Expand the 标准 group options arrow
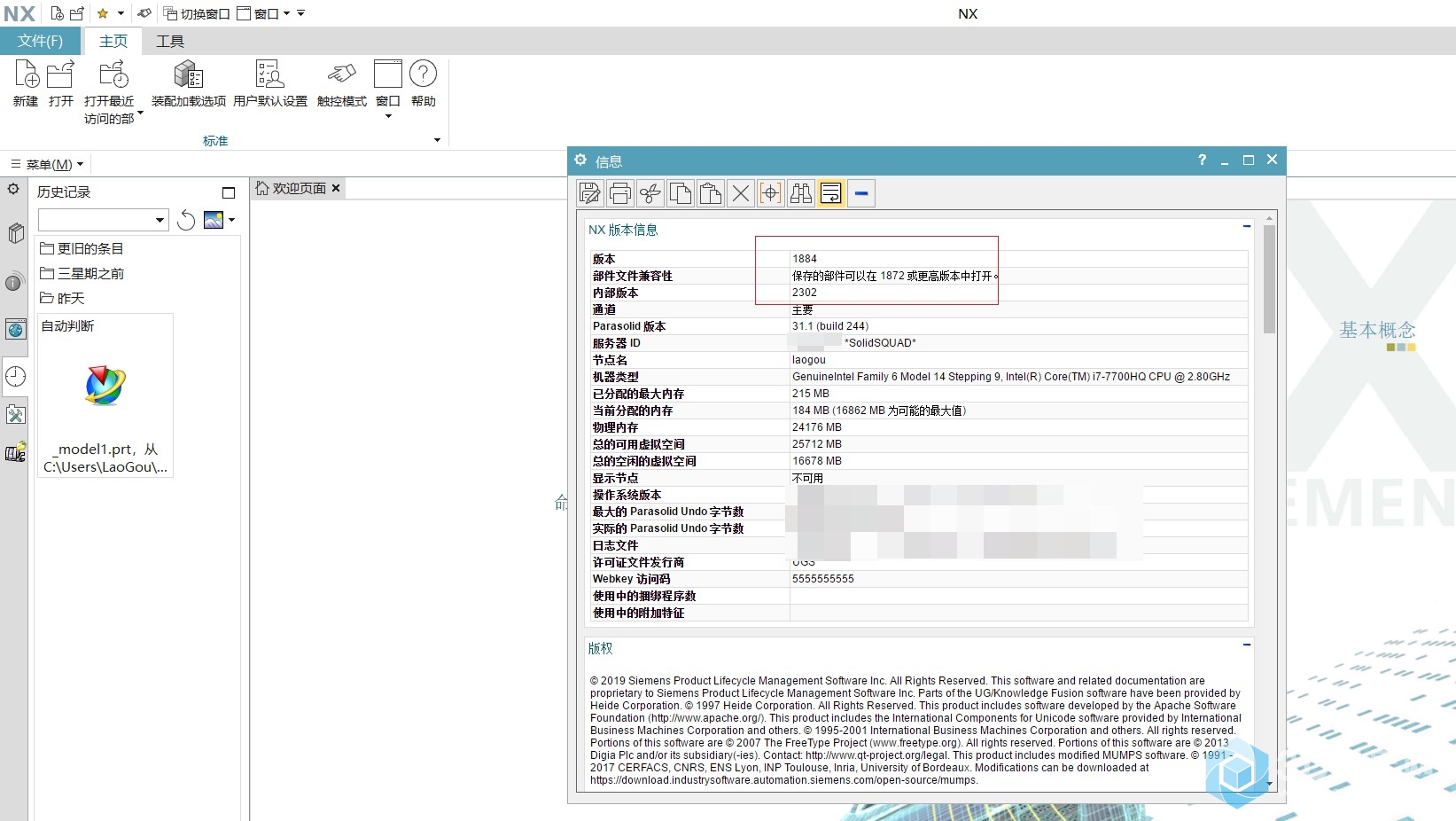This screenshot has width=1456, height=821. tap(437, 140)
